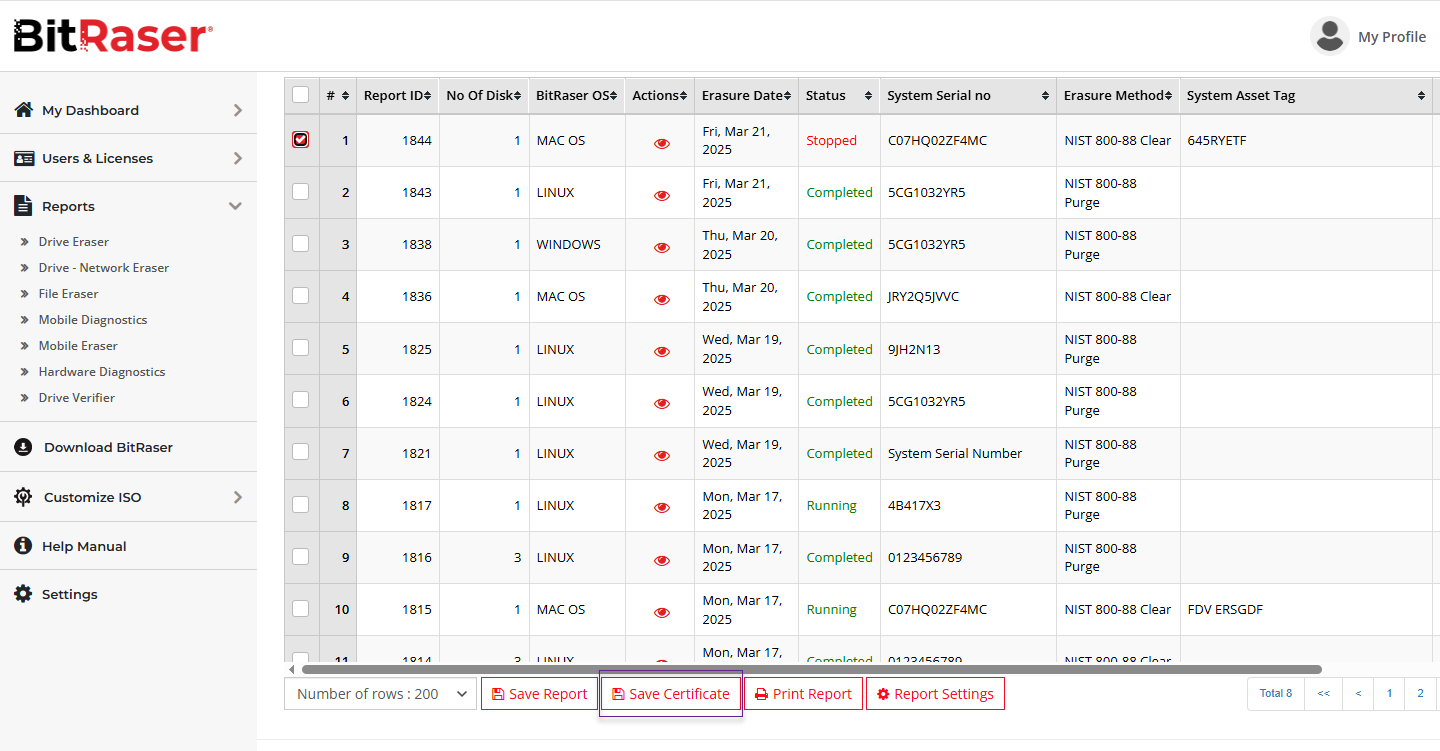Click the Save Report button

(540, 694)
